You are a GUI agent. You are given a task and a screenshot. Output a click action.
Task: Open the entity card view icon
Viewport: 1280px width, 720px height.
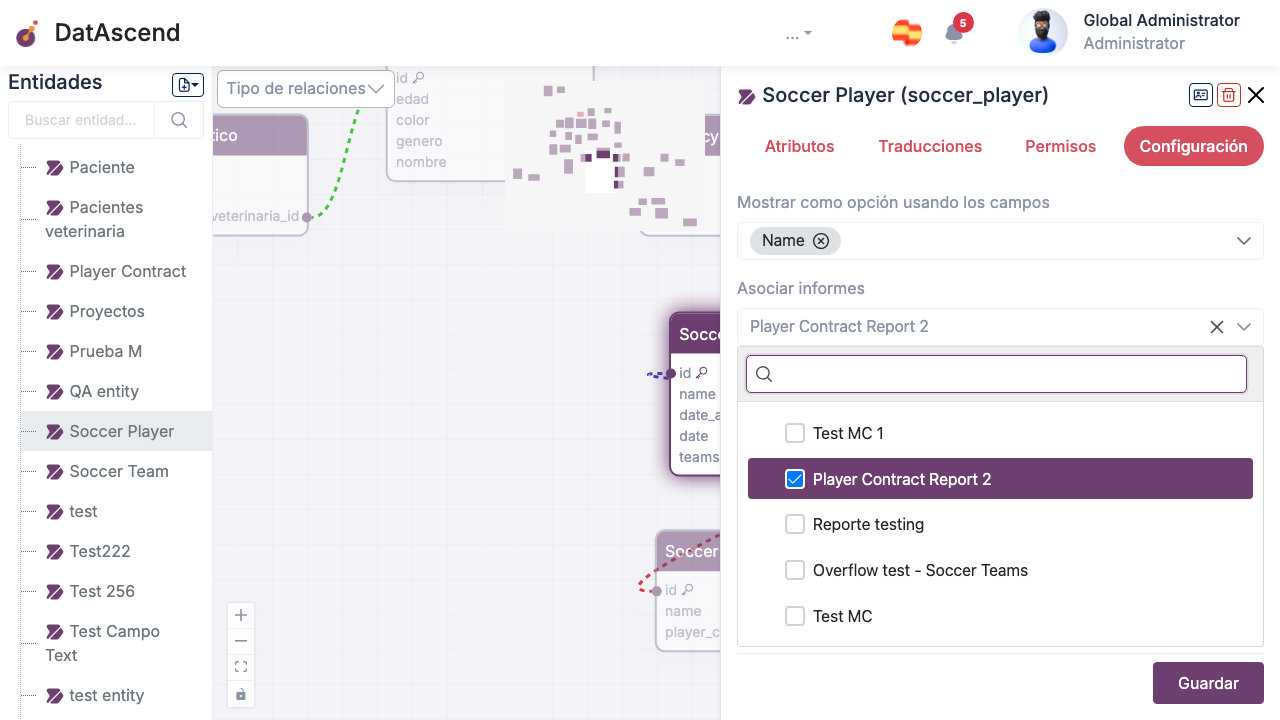point(1201,95)
